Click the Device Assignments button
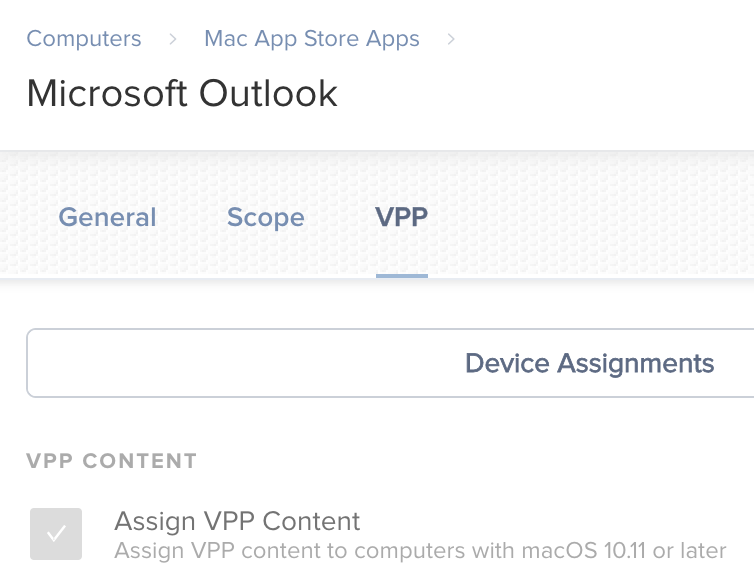 click(x=590, y=363)
